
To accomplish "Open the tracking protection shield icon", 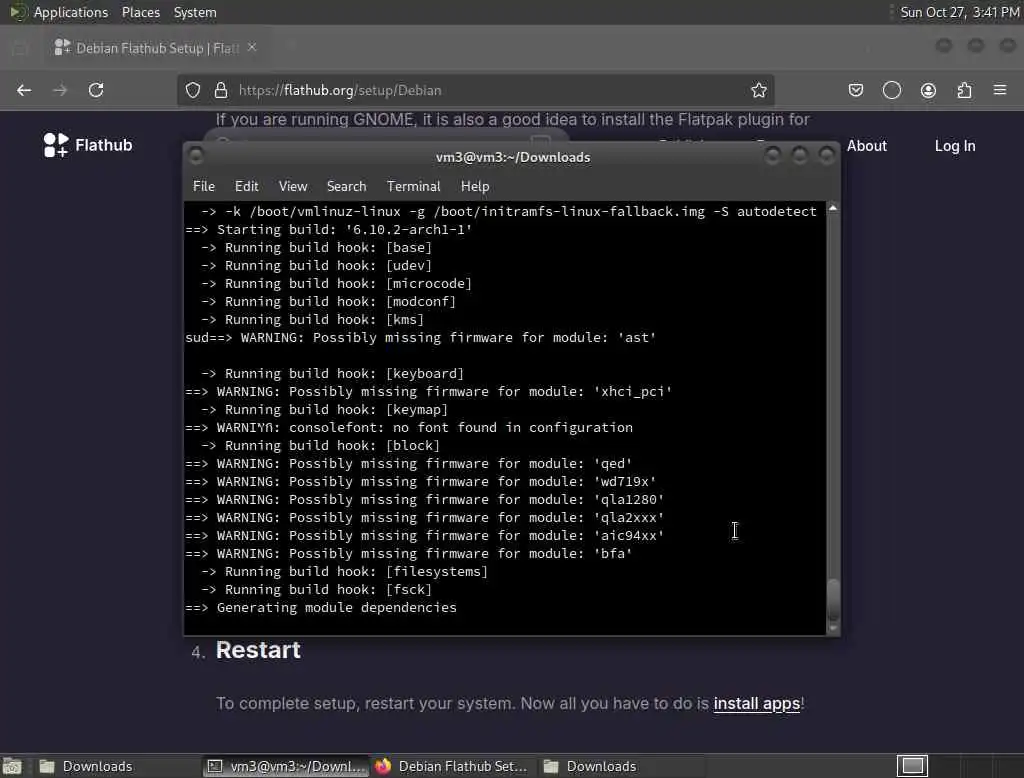I will [193, 90].
